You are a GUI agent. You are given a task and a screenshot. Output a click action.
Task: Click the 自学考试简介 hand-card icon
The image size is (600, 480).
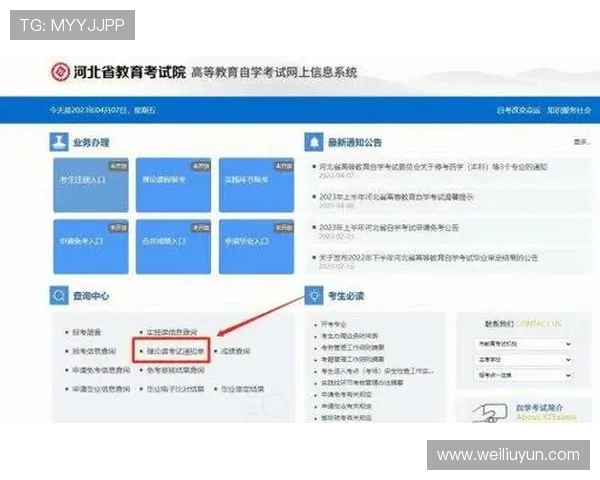point(489,413)
